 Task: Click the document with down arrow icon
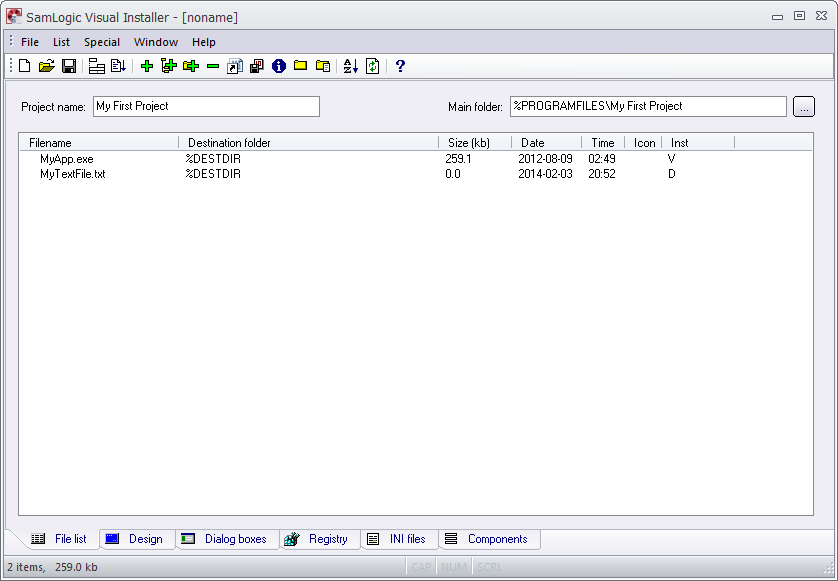118,66
